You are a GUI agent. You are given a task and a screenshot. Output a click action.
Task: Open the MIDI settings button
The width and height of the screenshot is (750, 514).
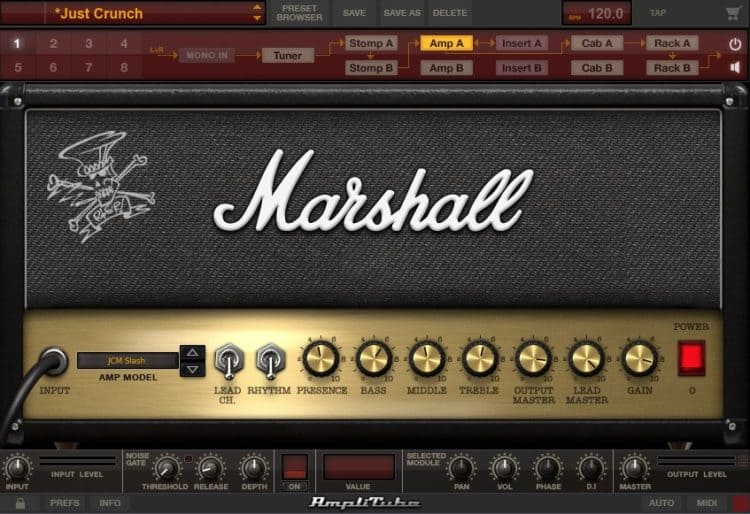[706, 503]
